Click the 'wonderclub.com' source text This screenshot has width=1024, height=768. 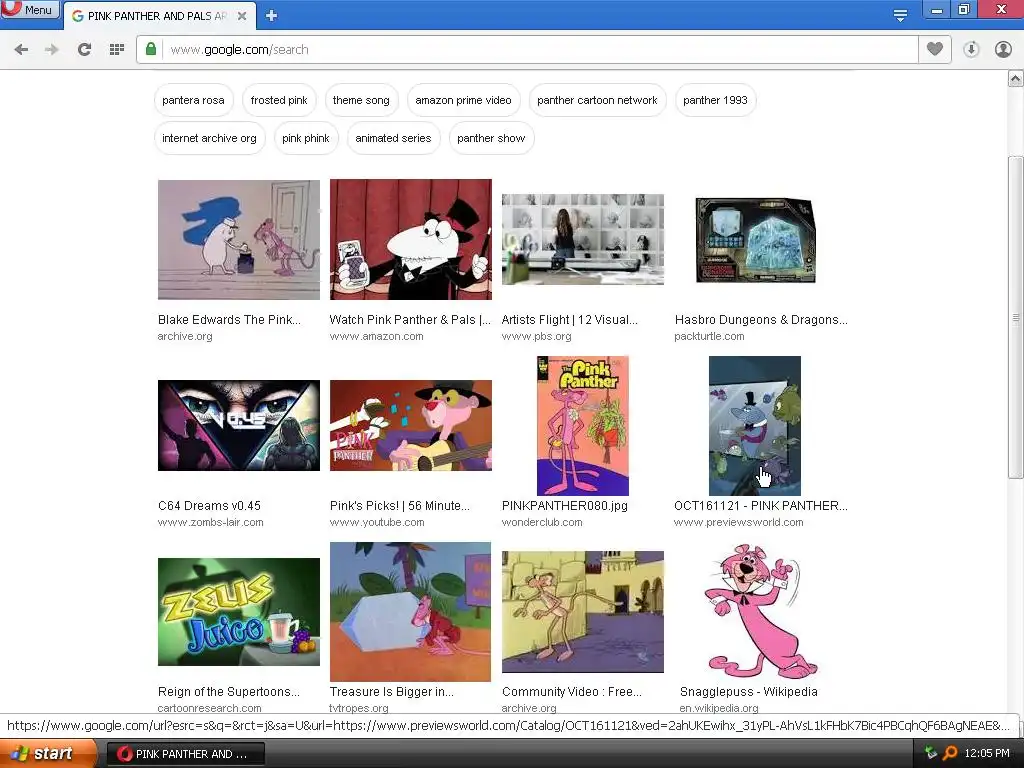[542, 522]
